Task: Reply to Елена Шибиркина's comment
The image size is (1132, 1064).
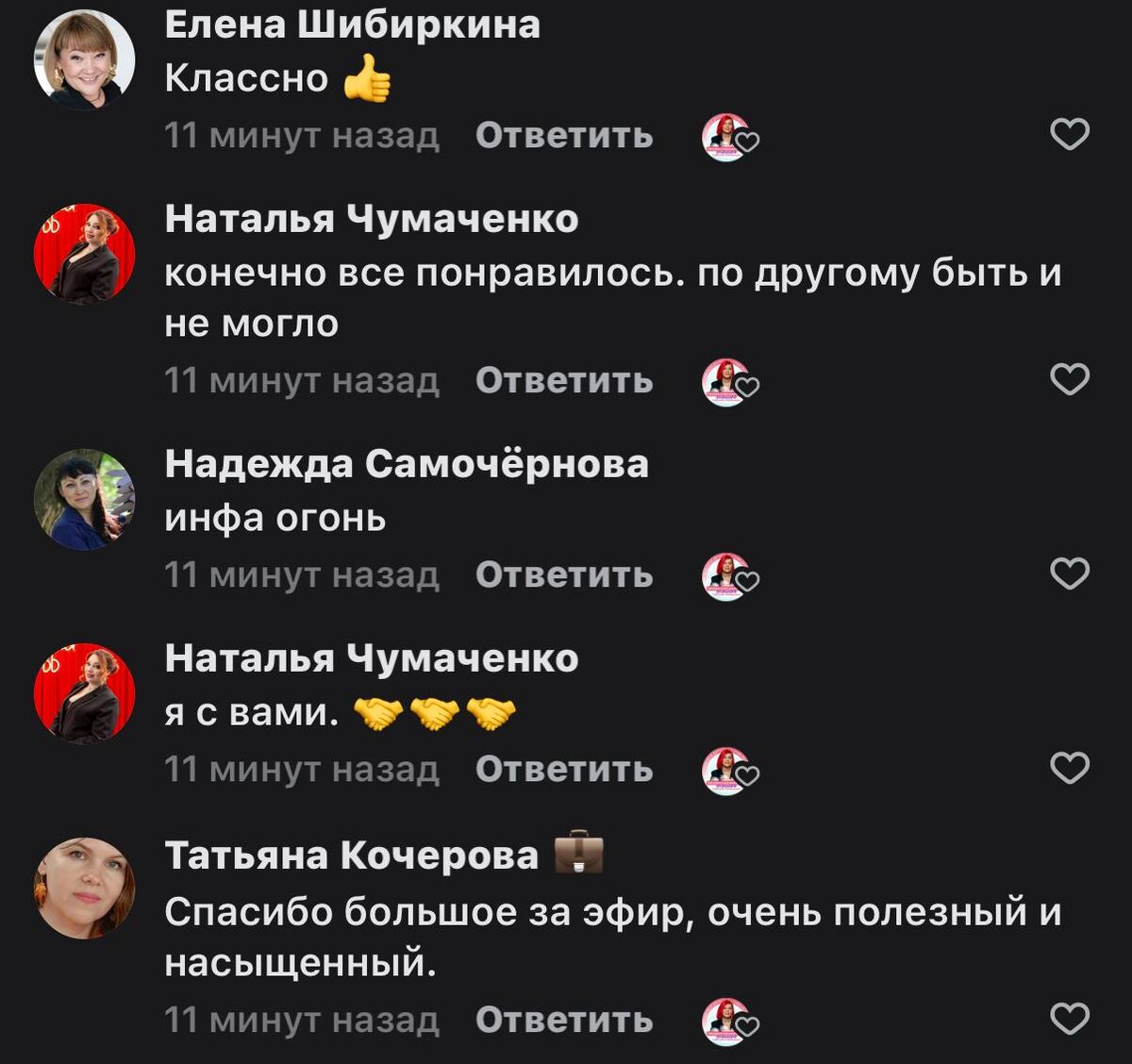Action: click(x=564, y=136)
